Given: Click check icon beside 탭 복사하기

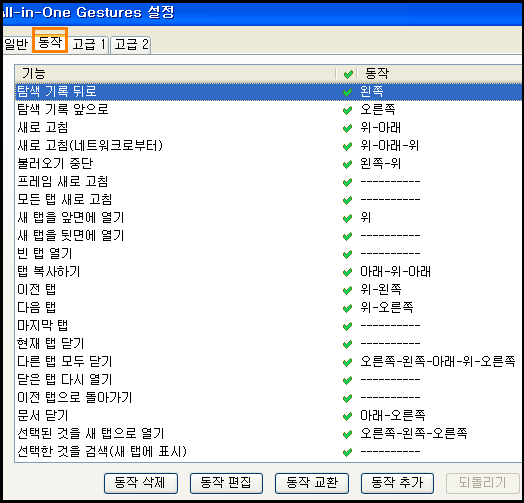Looking at the screenshot, I should 347,272.
